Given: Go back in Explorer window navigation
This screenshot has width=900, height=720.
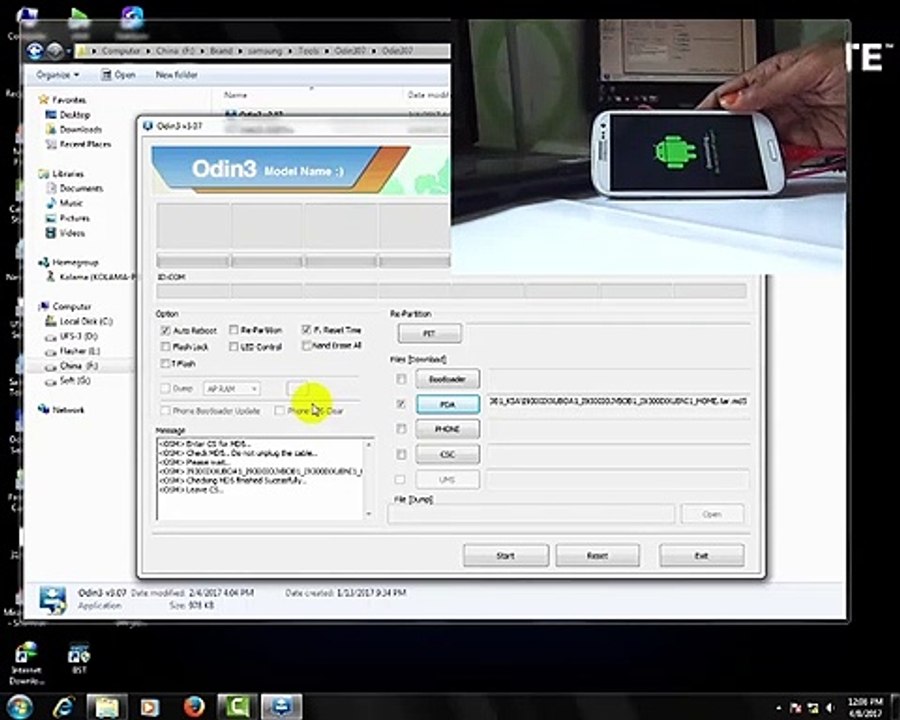Looking at the screenshot, I should 35,51.
